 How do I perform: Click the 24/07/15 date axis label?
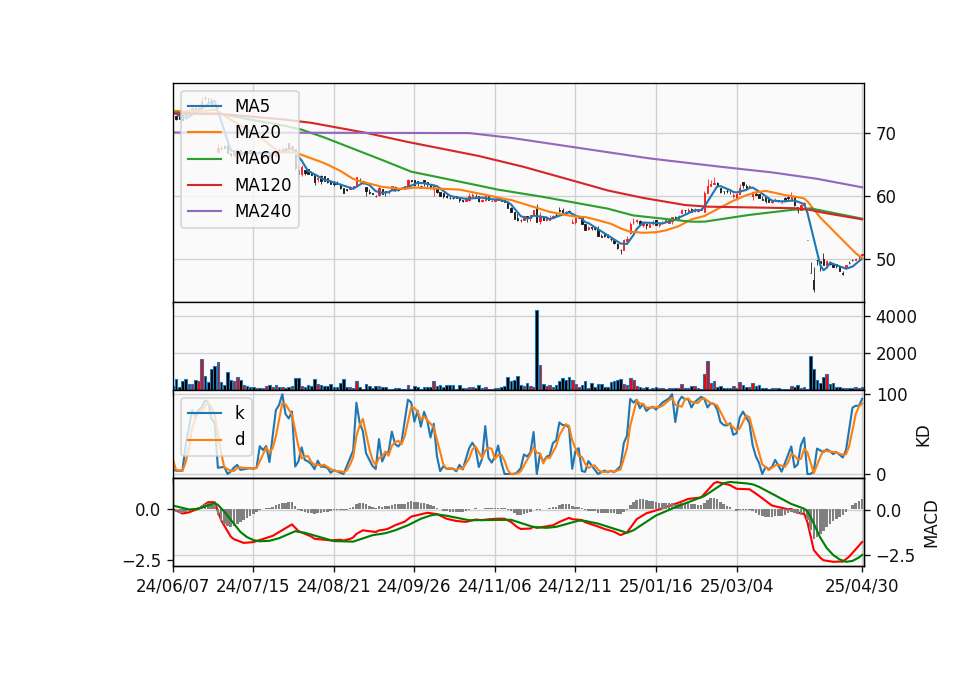point(252,586)
